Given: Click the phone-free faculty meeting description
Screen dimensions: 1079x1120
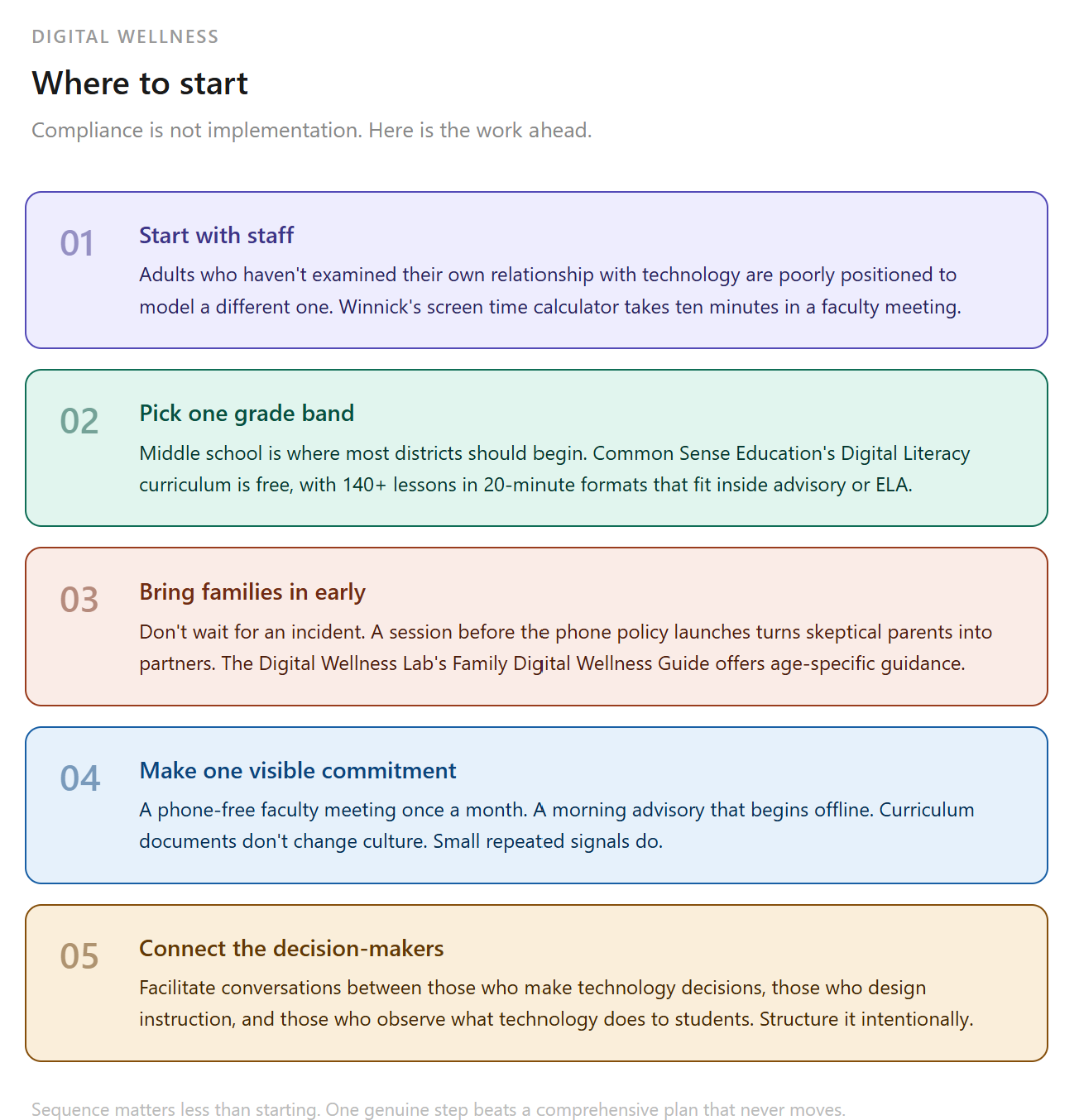Looking at the screenshot, I should (x=557, y=826).
